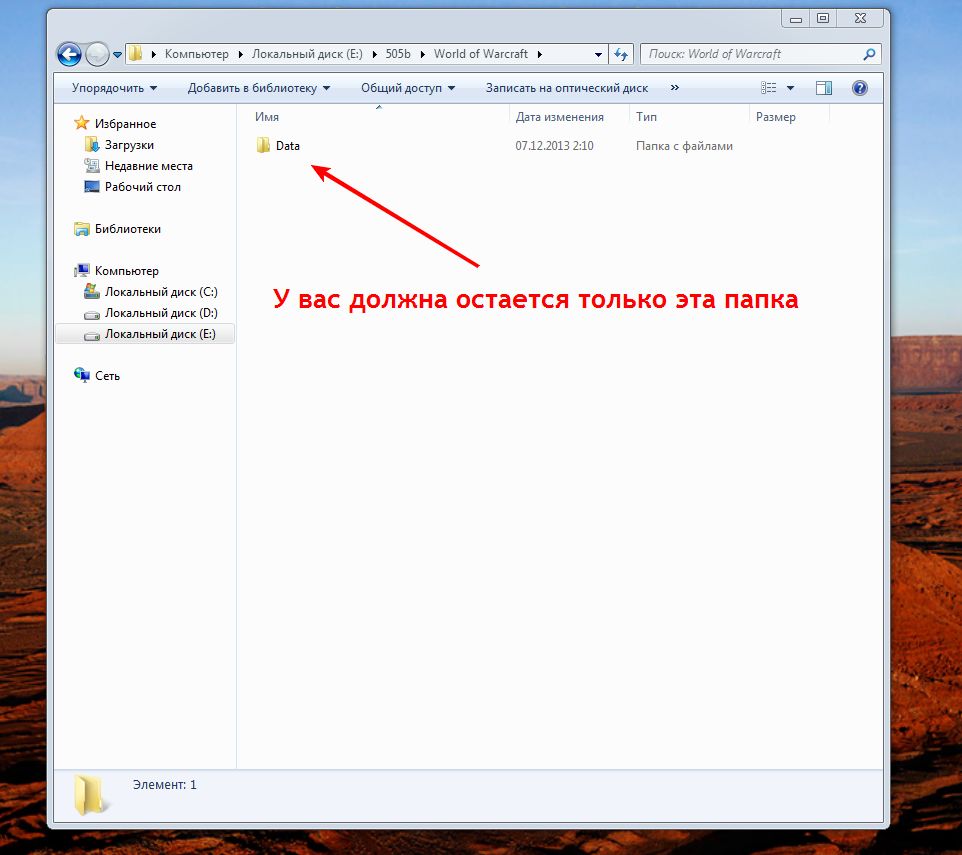The height and width of the screenshot is (855, 962).
Task: Minimize the Explorer window
Action: point(796,19)
